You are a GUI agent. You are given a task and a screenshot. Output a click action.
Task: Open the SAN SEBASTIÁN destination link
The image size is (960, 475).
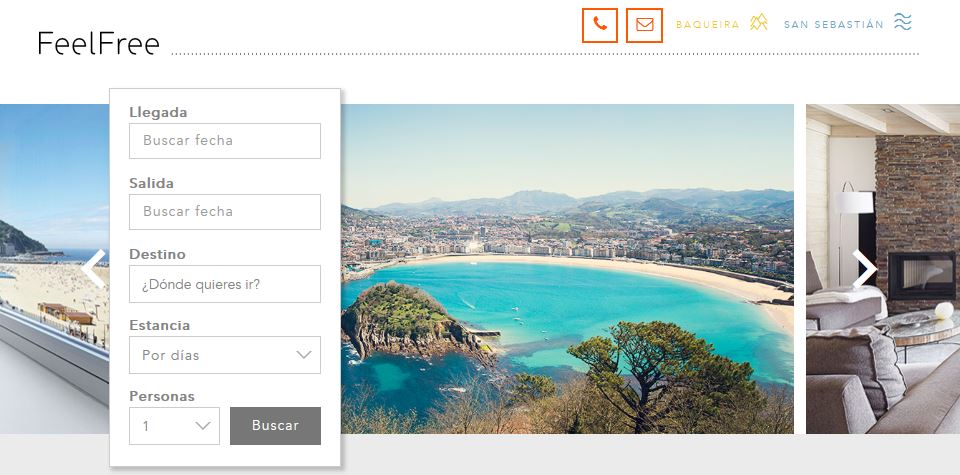pos(833,24)
